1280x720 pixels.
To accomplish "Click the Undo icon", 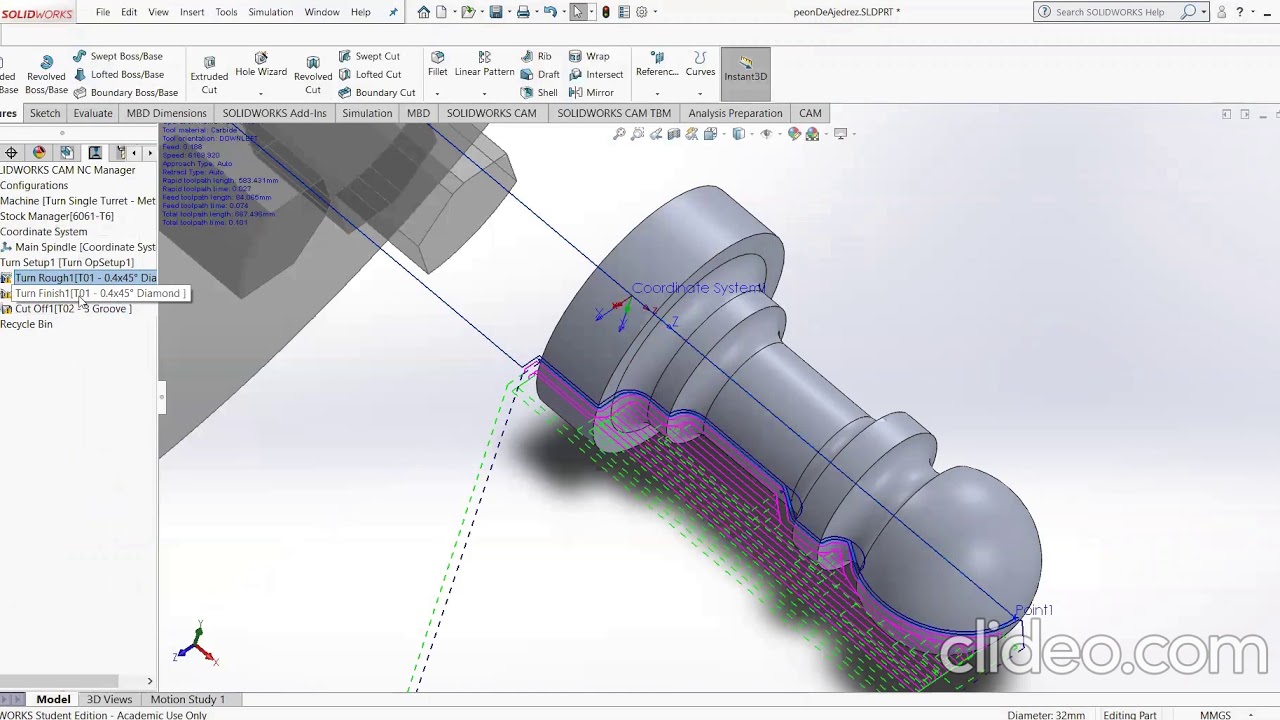I will click(550, 12).
